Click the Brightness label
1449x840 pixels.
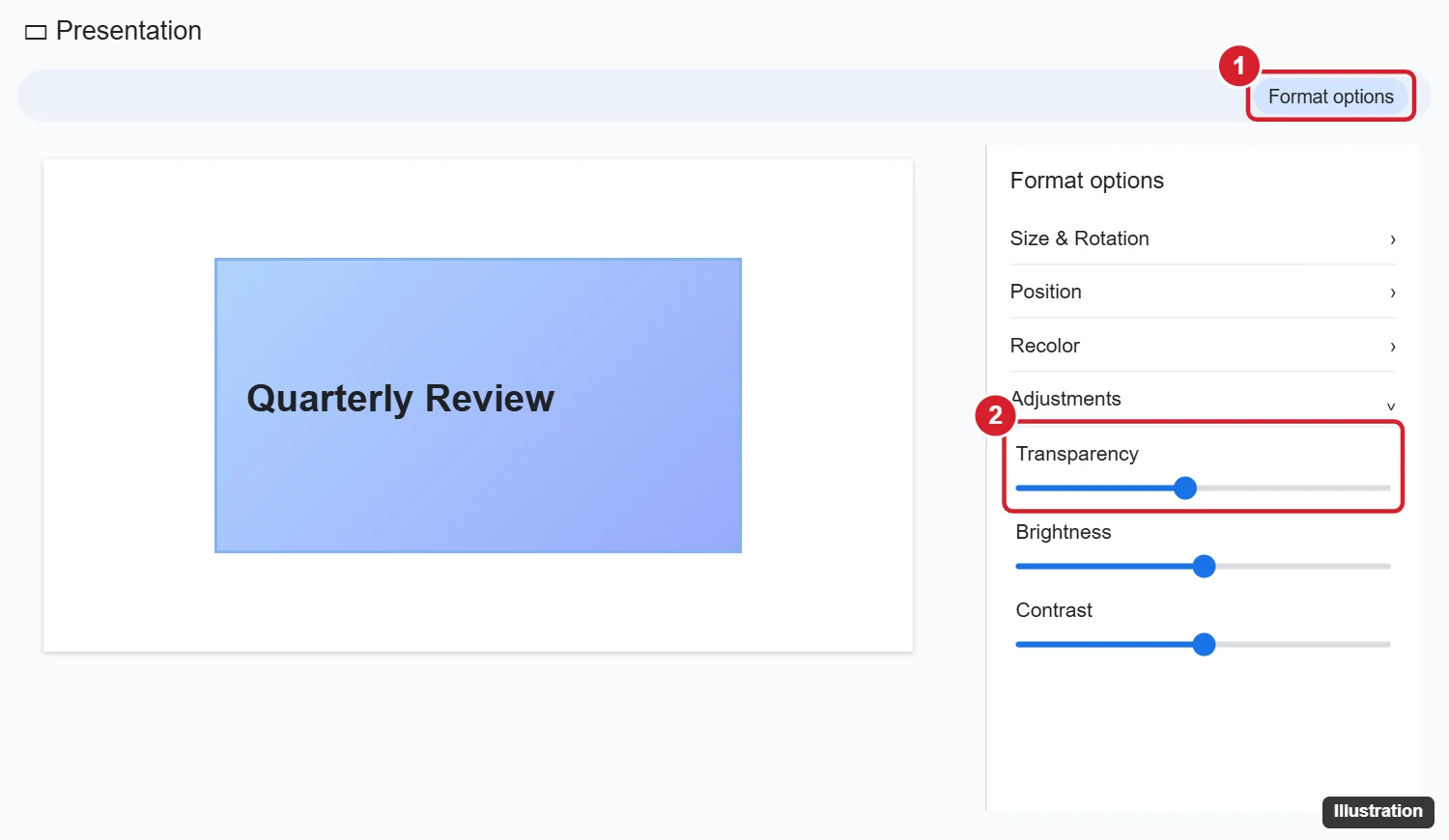click(x=1064, y=532)
